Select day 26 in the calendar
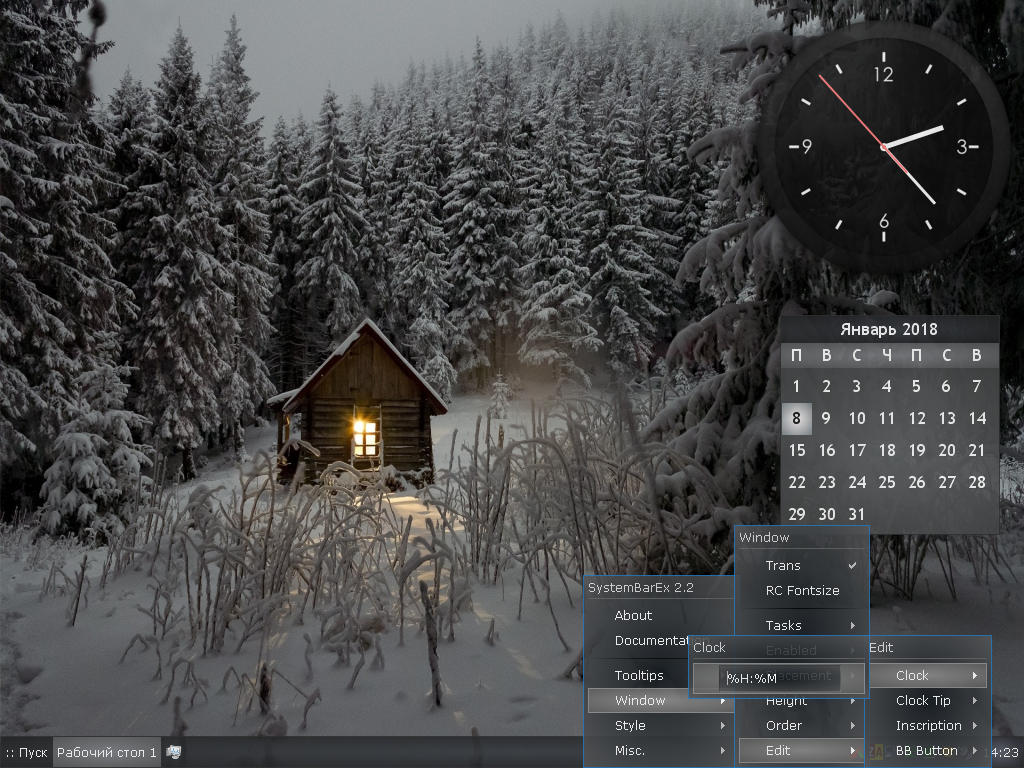The height and width of the screenshot is (768, 1024). tap(917, 482)
